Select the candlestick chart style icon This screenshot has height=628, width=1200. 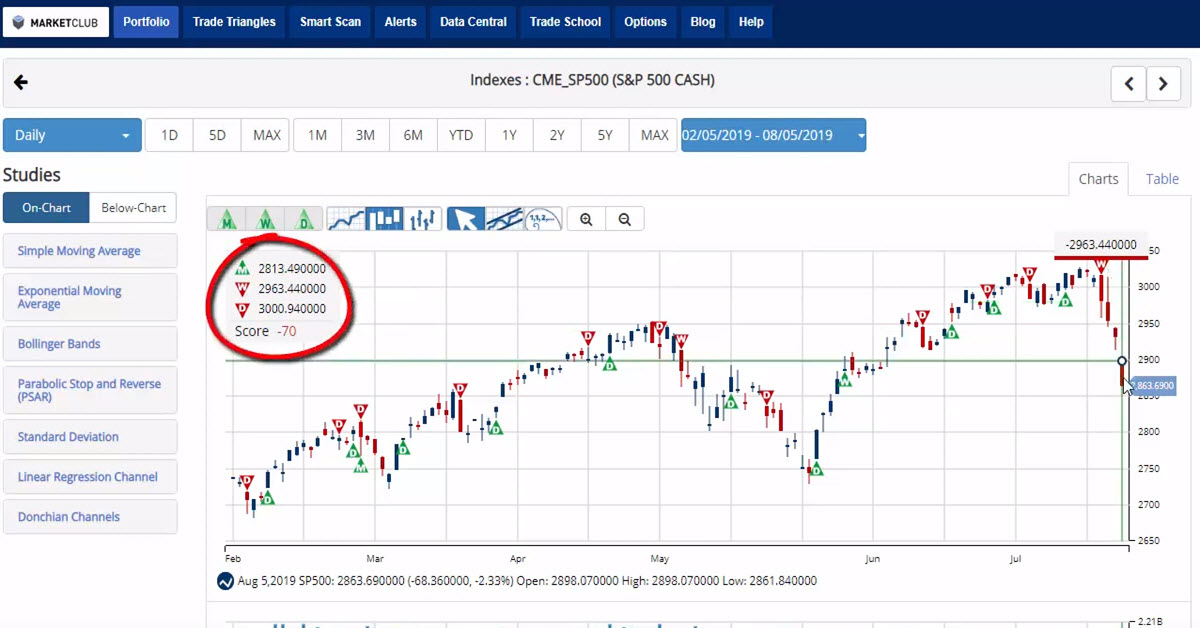pos(384,218)
